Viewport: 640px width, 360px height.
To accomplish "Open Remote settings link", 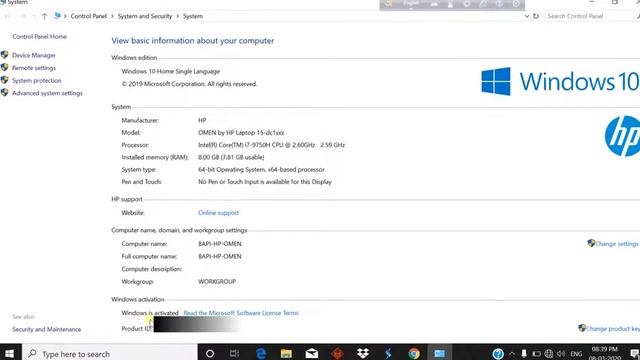I will coord(33,68).
